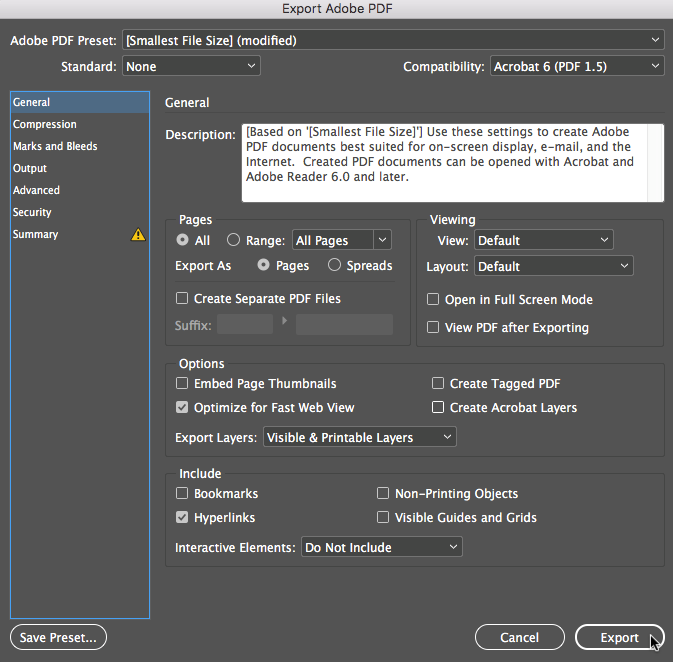Image resolution: width=673 pixels, height=662 pixels.
Task: Toggle Optimize for Fast Web View
Action: 182,408
